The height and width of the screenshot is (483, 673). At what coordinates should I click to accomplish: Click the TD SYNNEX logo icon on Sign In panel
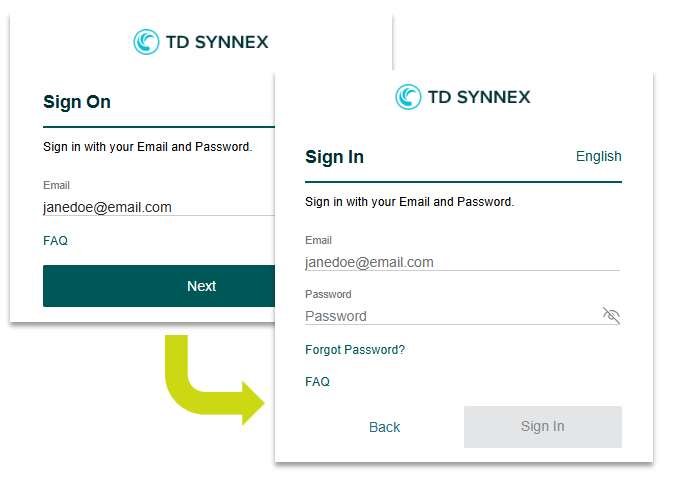point(408,97)
